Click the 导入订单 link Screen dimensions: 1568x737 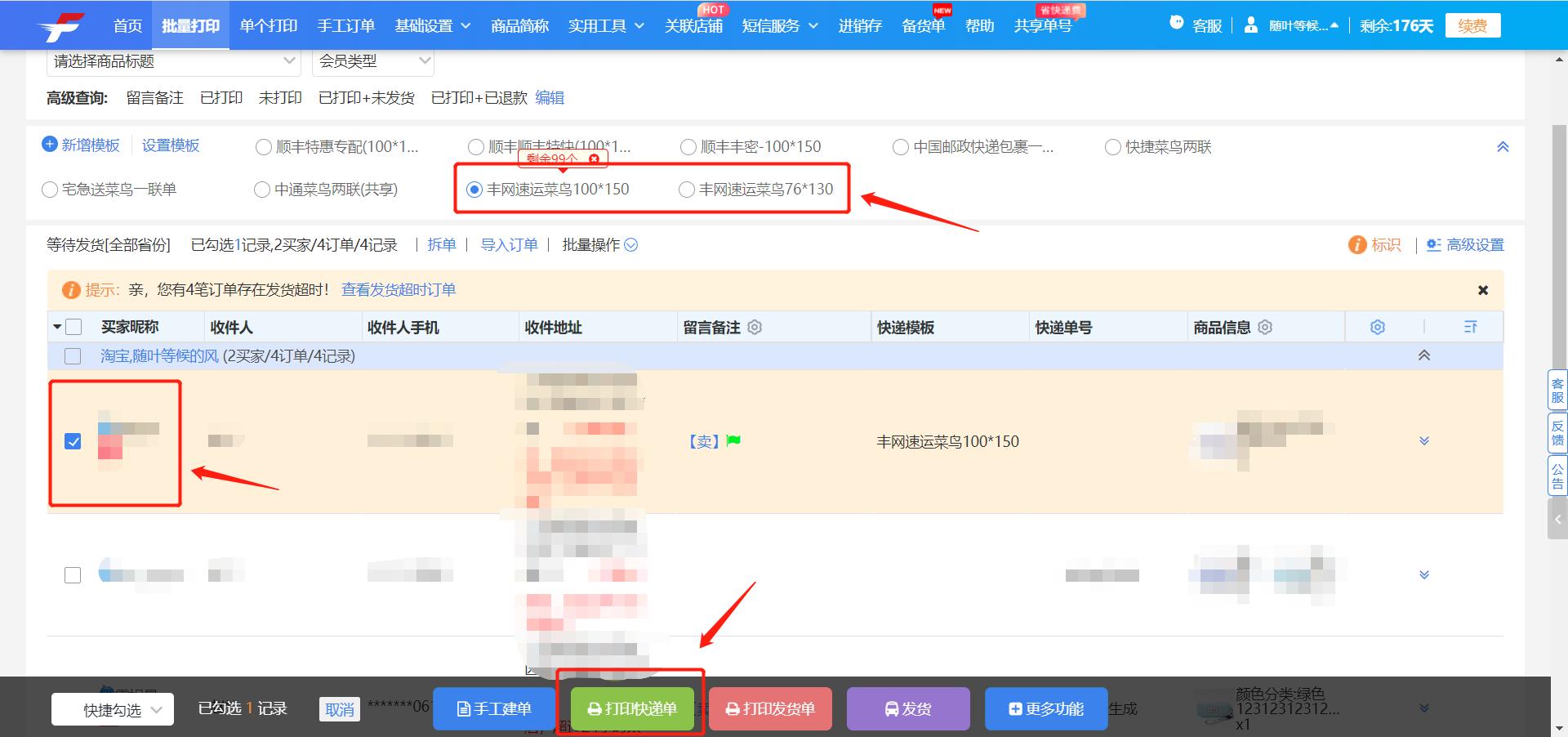[x=509, y=245]
